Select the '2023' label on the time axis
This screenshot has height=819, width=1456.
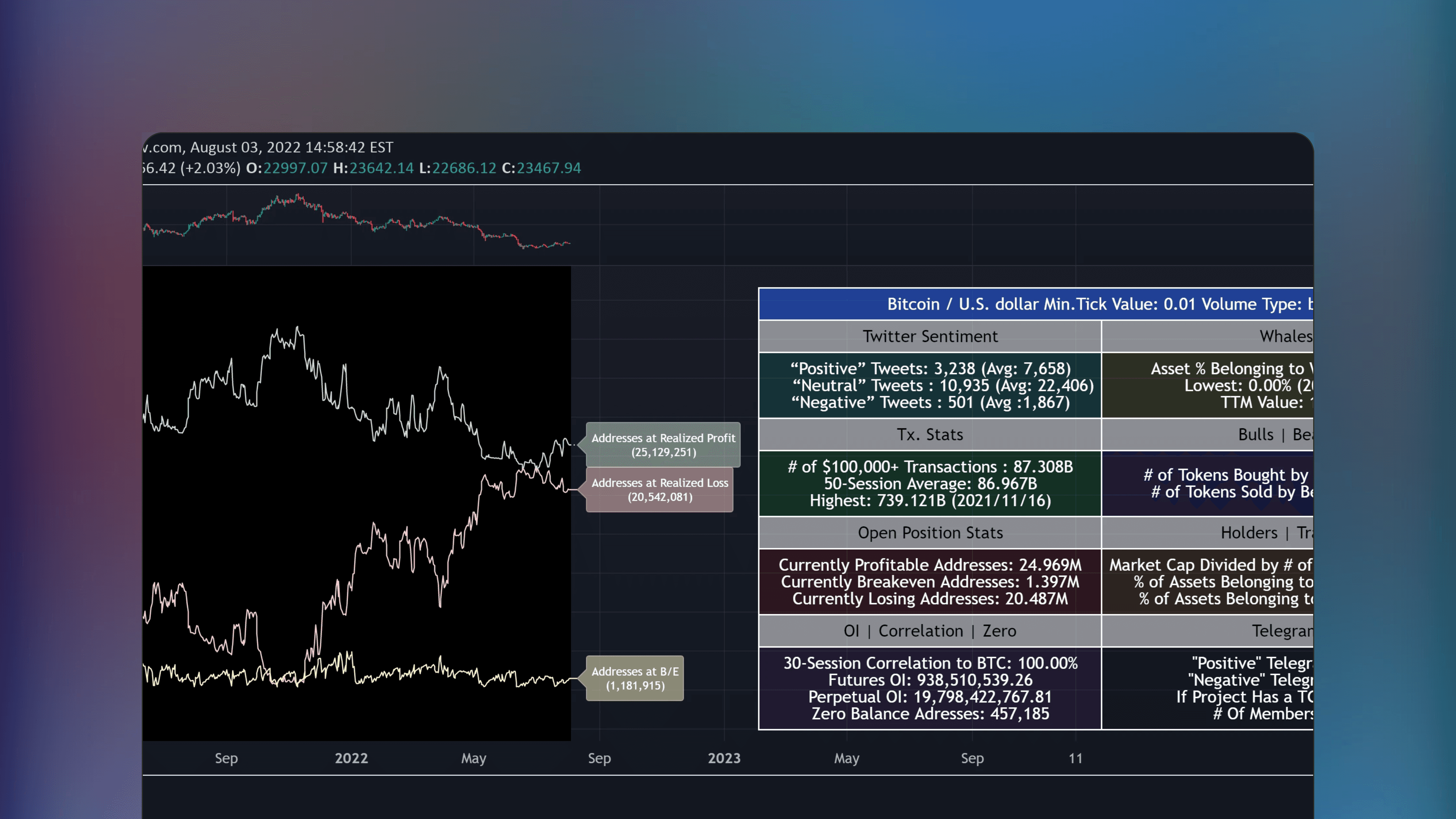(724, 758)
